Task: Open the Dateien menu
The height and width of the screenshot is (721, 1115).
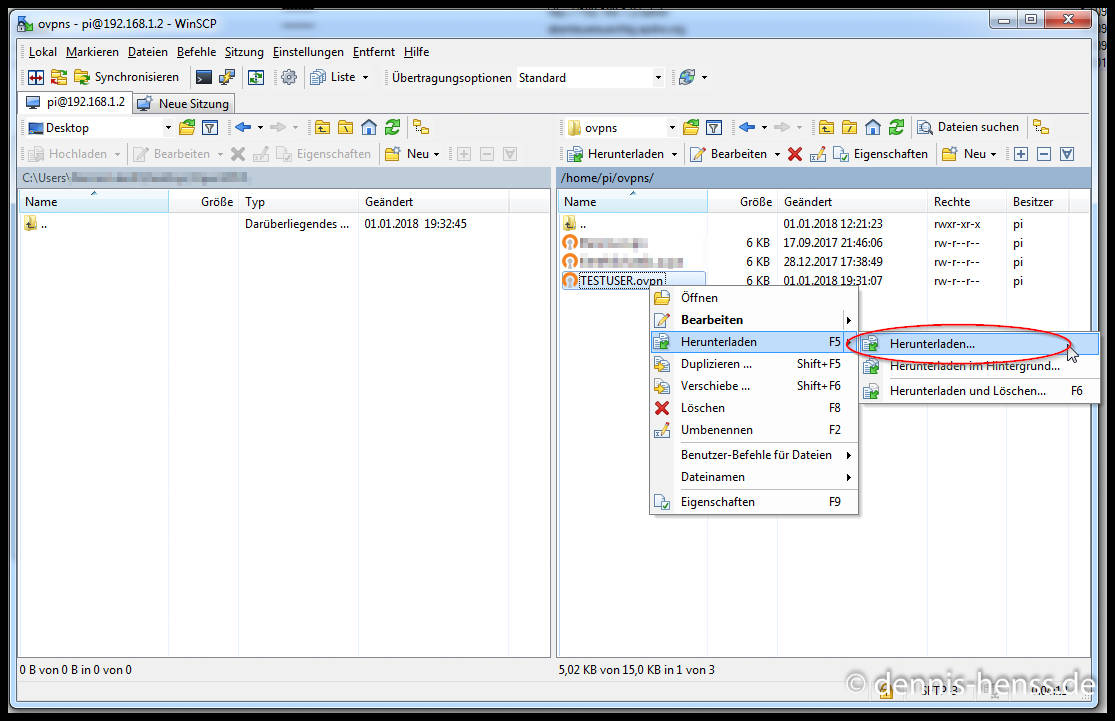Action: click(x=148, y=52)
